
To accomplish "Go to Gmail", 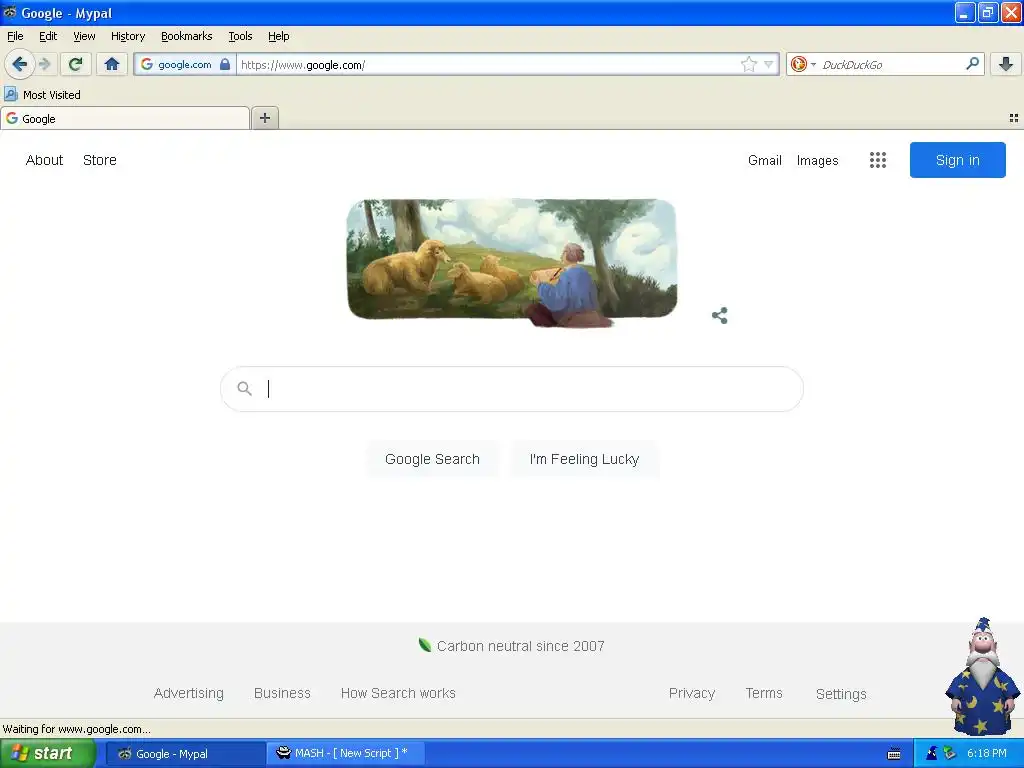I will pos(765,160).
